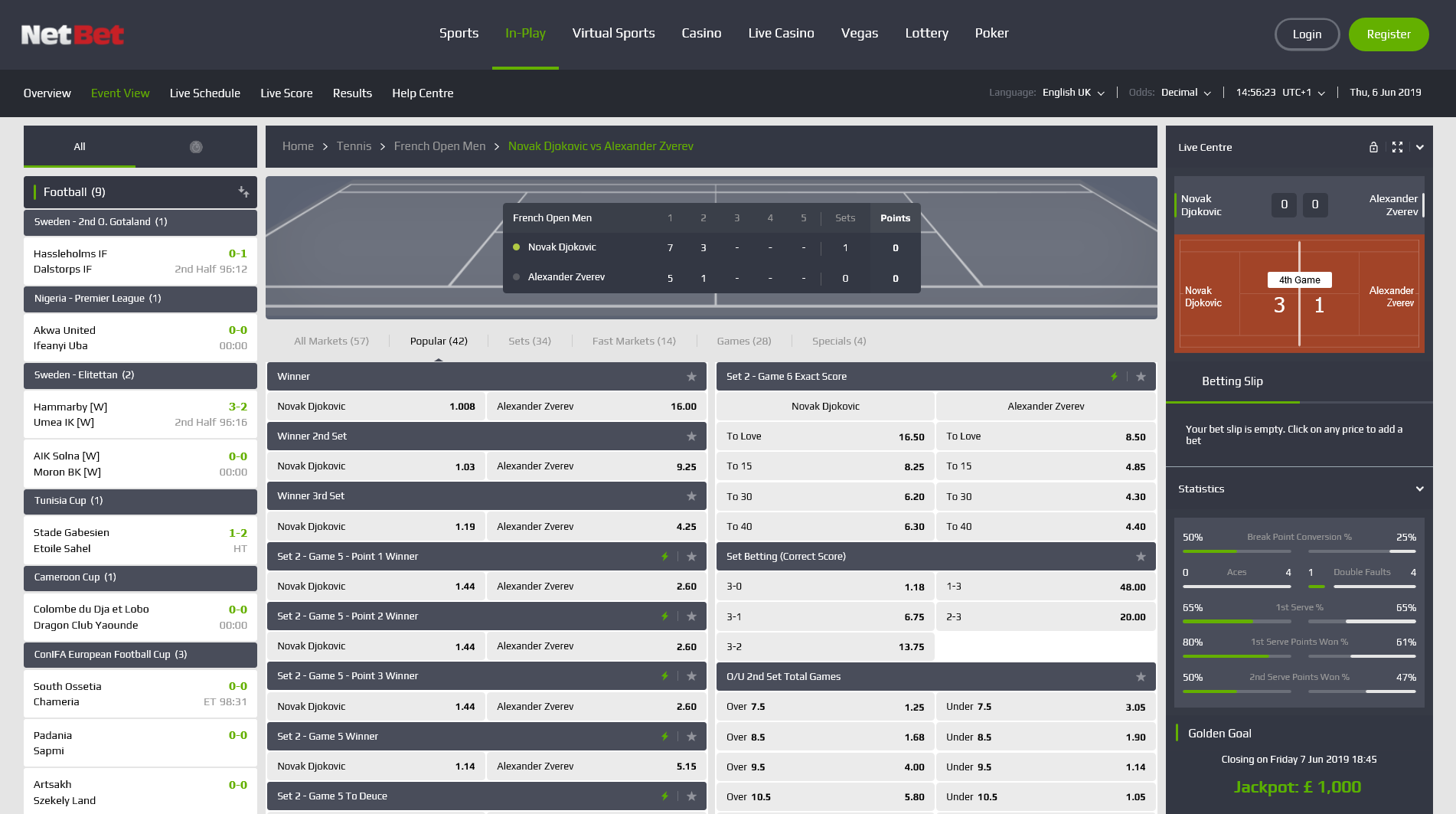Screen dimensions: 1456x814
Task: Select Under 9.5 games at 1.14
Action: (x=1046, y=767)
